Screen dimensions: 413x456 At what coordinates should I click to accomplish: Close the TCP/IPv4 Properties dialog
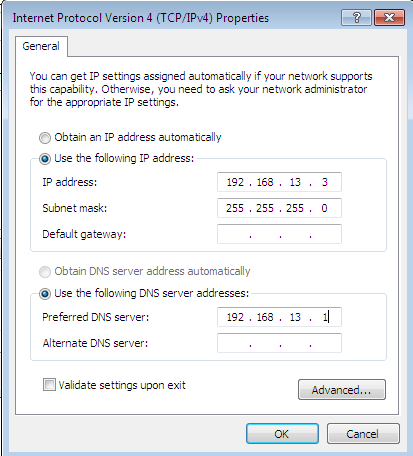(389, 17)
